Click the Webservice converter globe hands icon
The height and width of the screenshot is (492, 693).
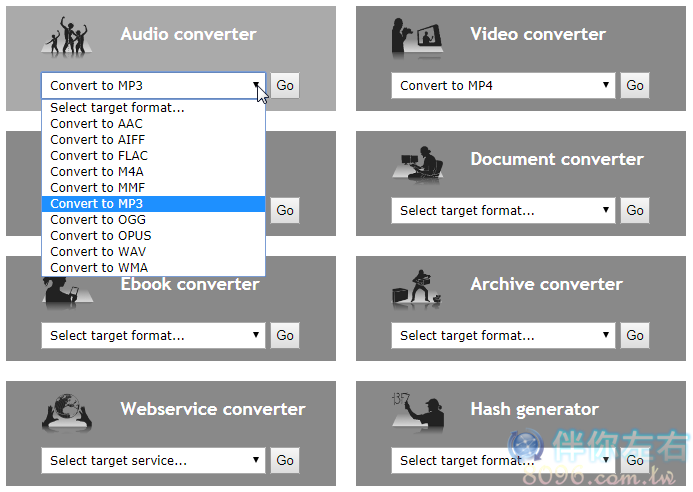(x=67, y=412)
